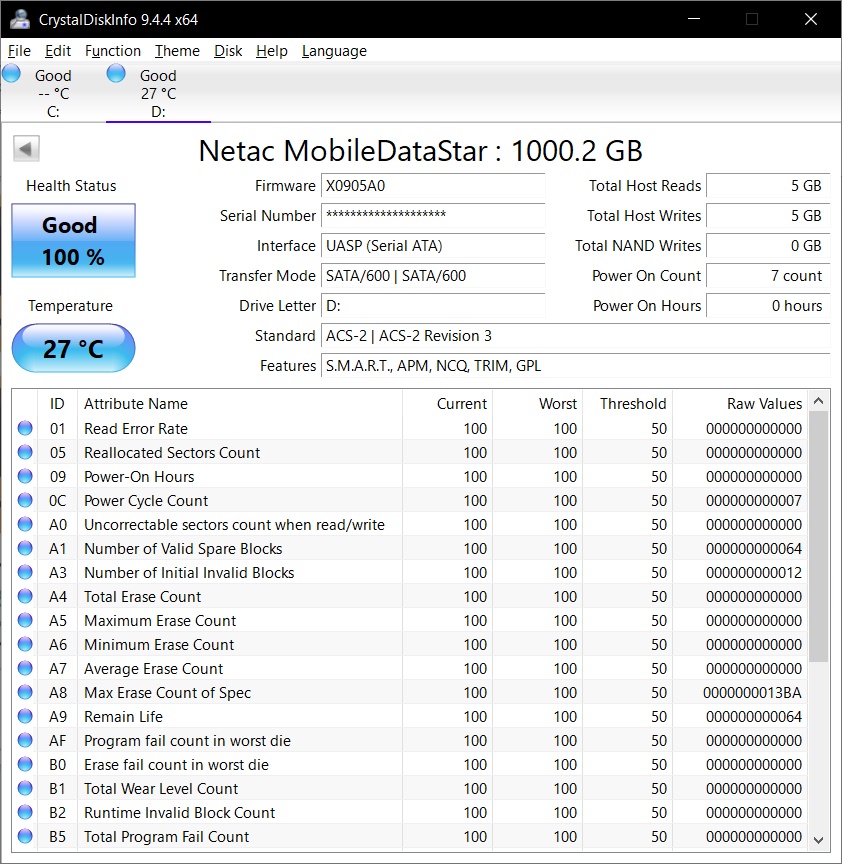Click the status orb for Read Error Rate
The height and width of the screenshot is (864, 842).
(25, 429)
